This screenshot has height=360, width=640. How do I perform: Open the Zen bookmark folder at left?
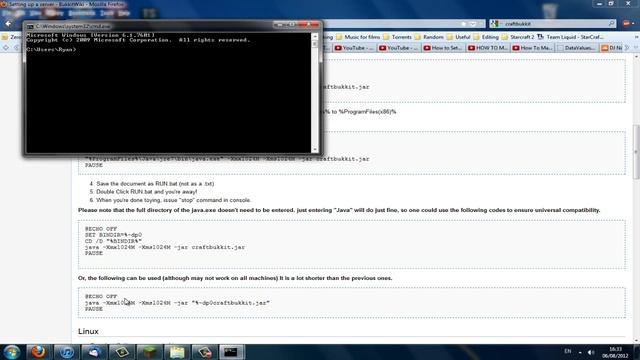[x=11, y=37]
